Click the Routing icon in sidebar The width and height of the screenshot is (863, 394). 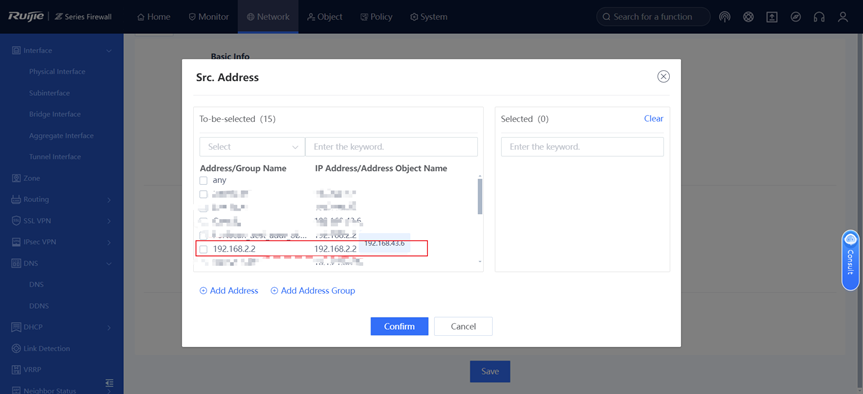(x=16, y=199)
